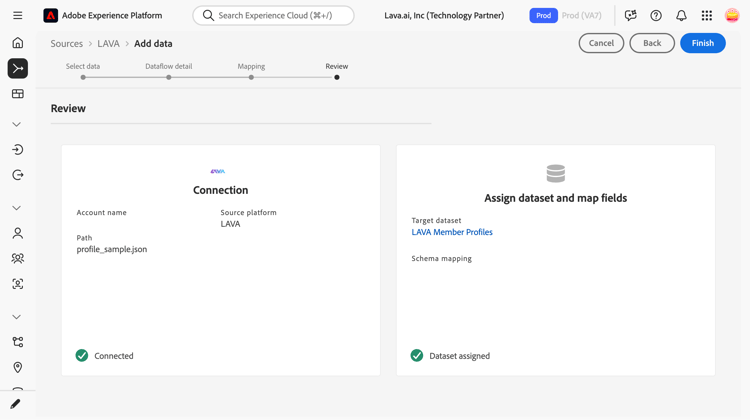Click the Dataflow detail progress dot
This screenshot has width=750, height=420.
click(169, 77)
